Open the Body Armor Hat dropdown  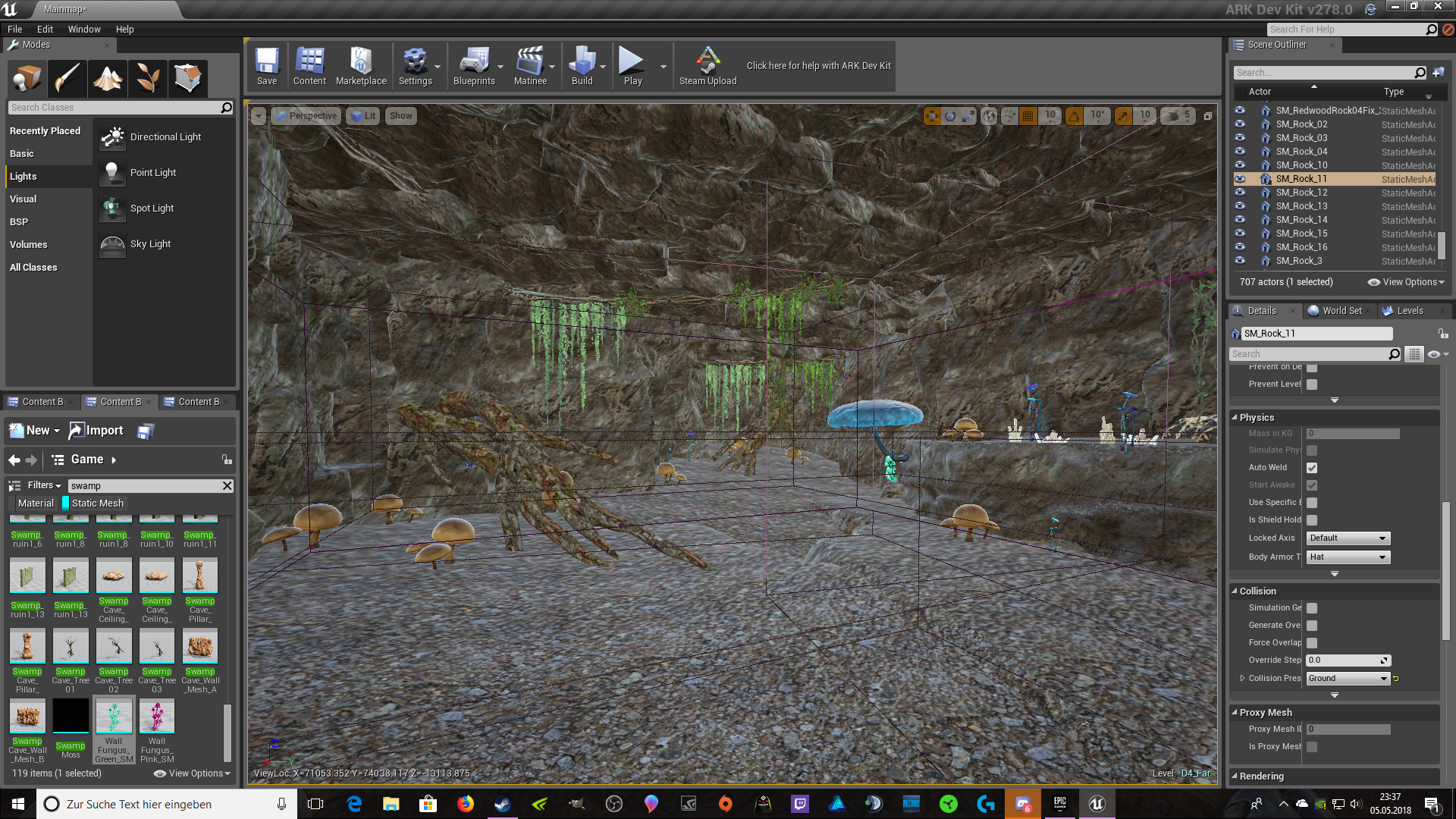(x=1348, y=557)
